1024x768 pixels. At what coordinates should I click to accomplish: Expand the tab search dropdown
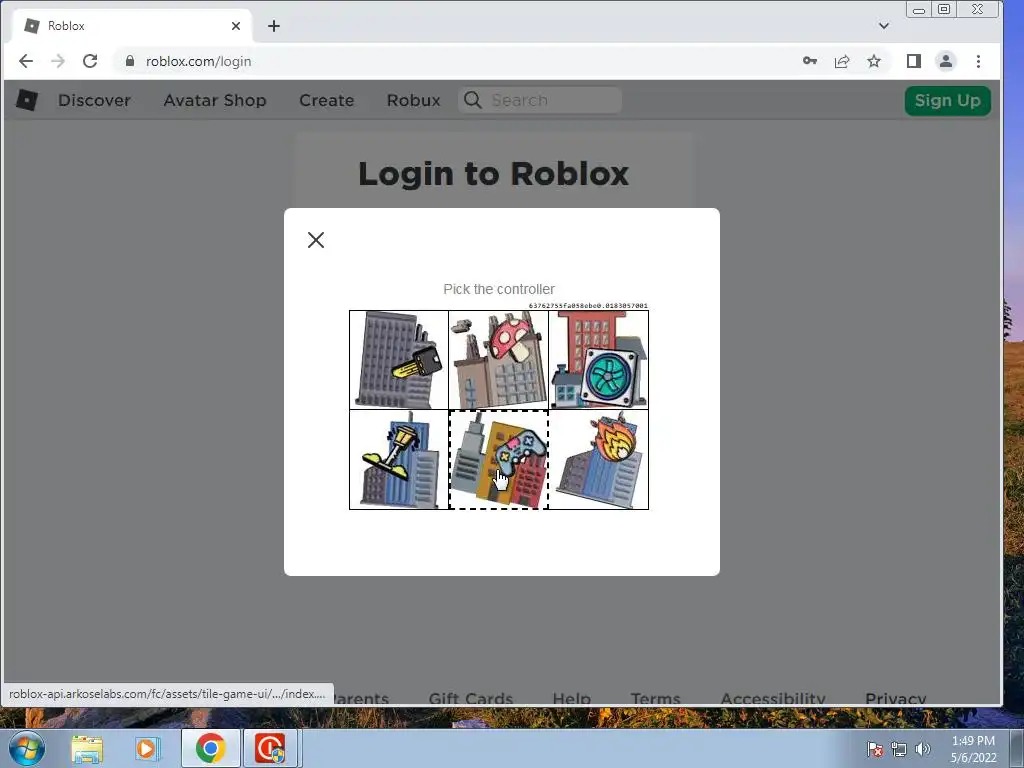[884, 26]
